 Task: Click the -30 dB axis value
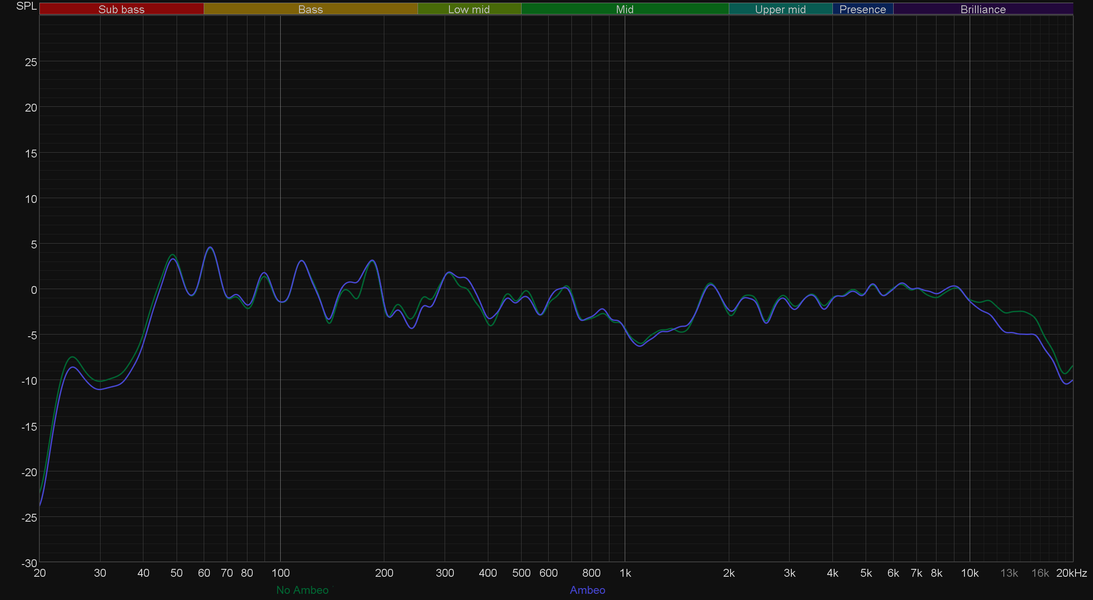point(29,563)
